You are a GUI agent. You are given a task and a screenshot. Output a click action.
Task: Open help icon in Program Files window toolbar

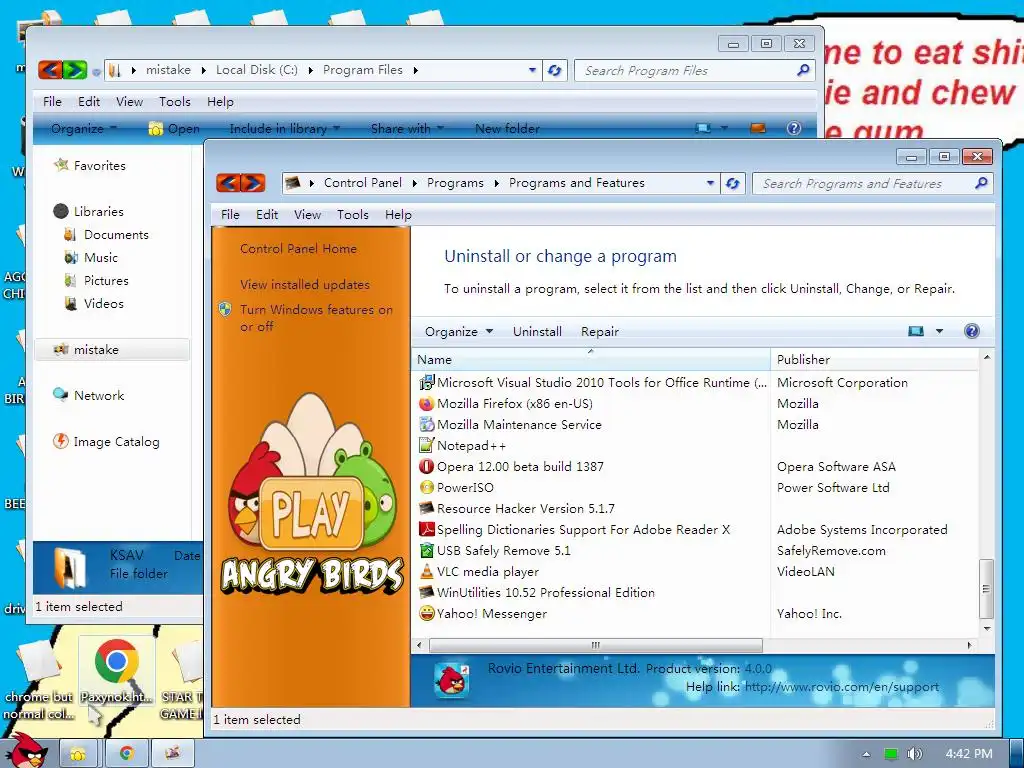point(793,129)
